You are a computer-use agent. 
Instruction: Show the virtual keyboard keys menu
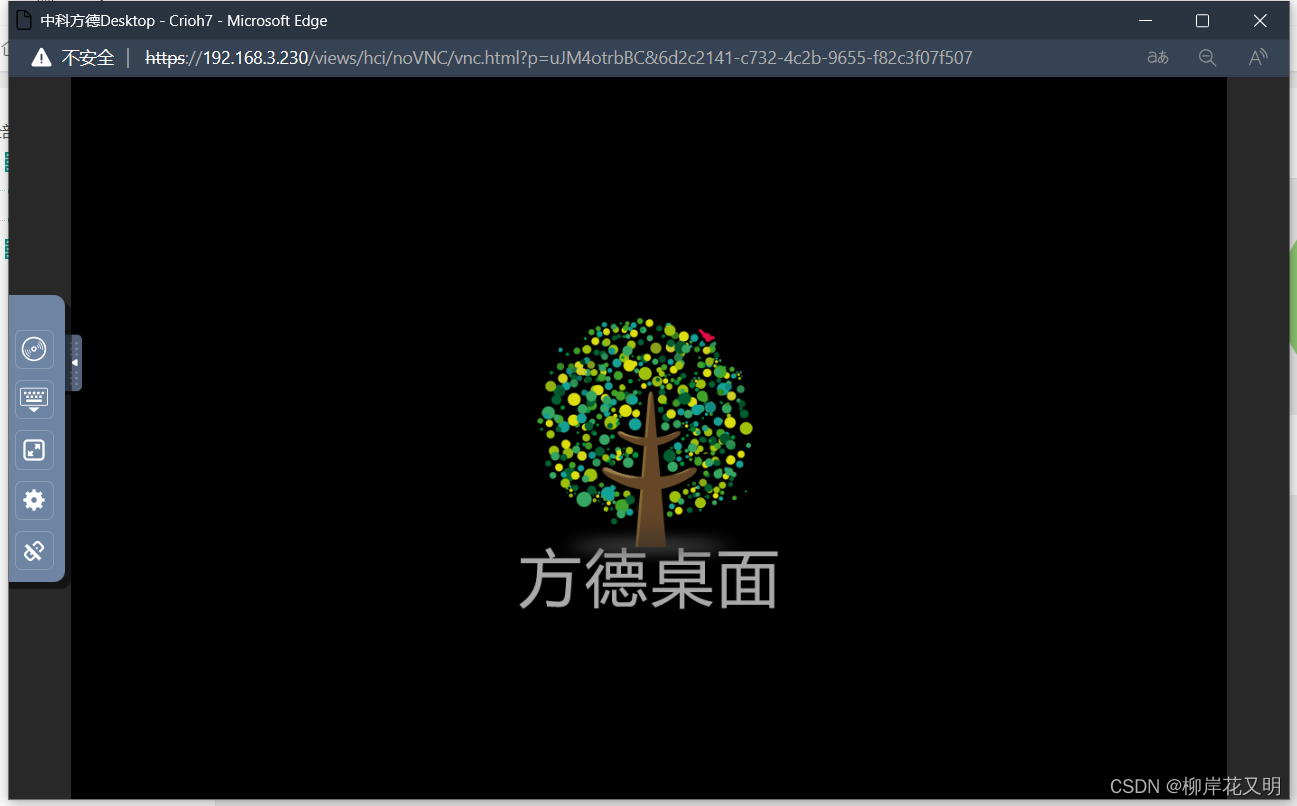(x=34, y=400)
